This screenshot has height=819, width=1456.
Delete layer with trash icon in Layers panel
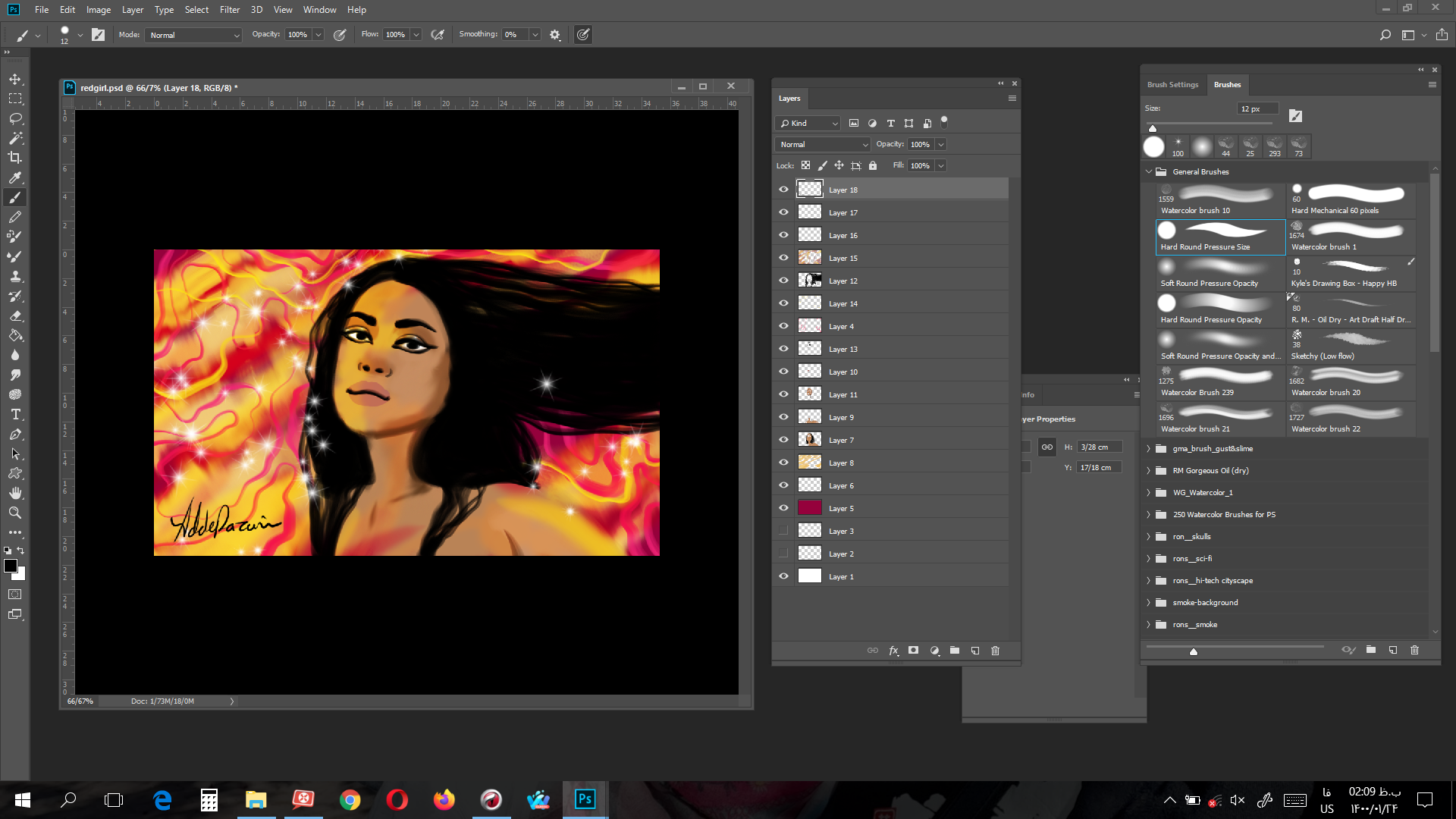pos(996,651)
